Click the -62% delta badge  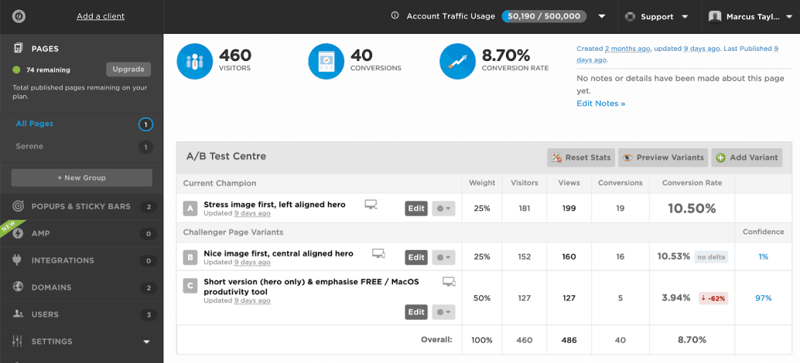713,298
